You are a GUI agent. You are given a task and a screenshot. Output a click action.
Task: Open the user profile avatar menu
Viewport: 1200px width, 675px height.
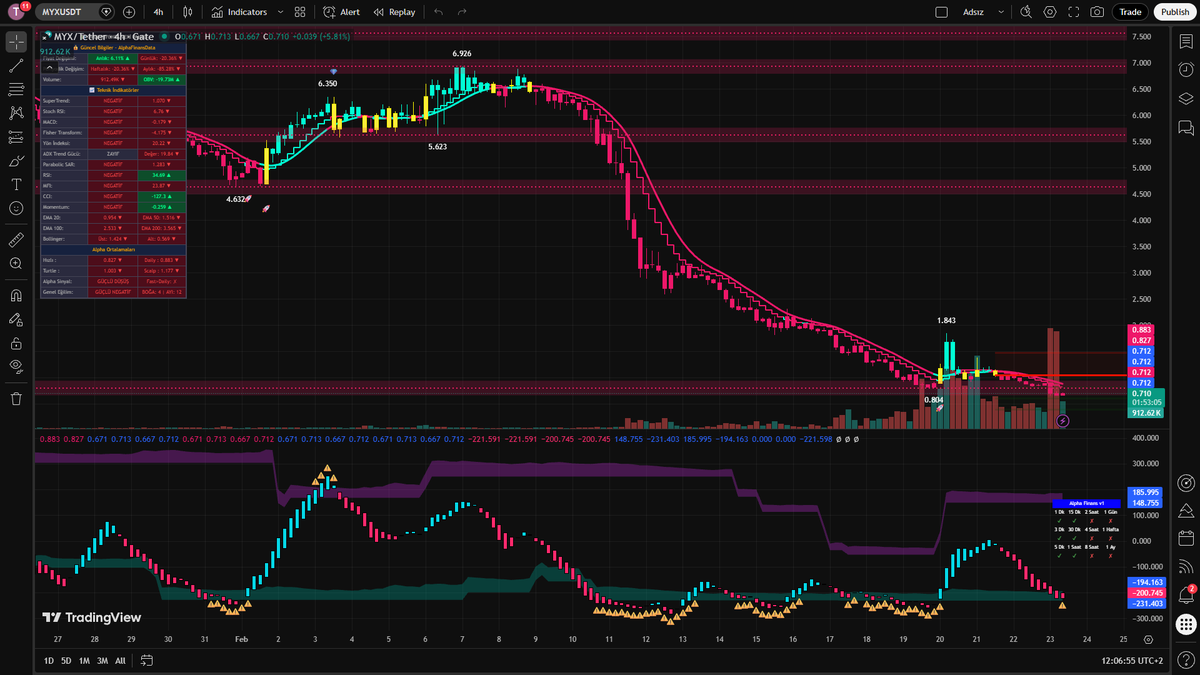click(16, 12)
